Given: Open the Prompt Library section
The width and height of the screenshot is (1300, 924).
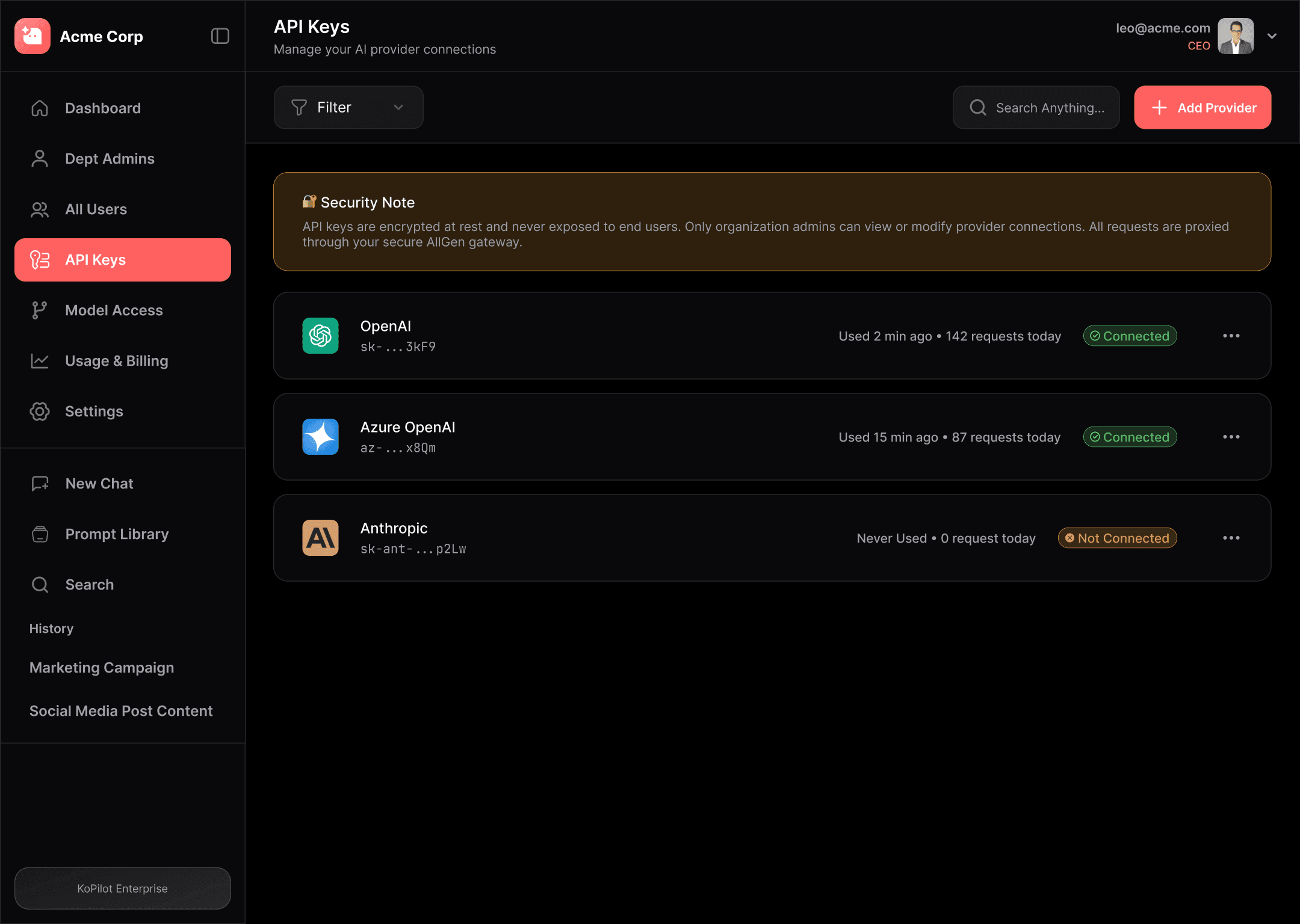Looking at the screenshot, I should 117,534.
